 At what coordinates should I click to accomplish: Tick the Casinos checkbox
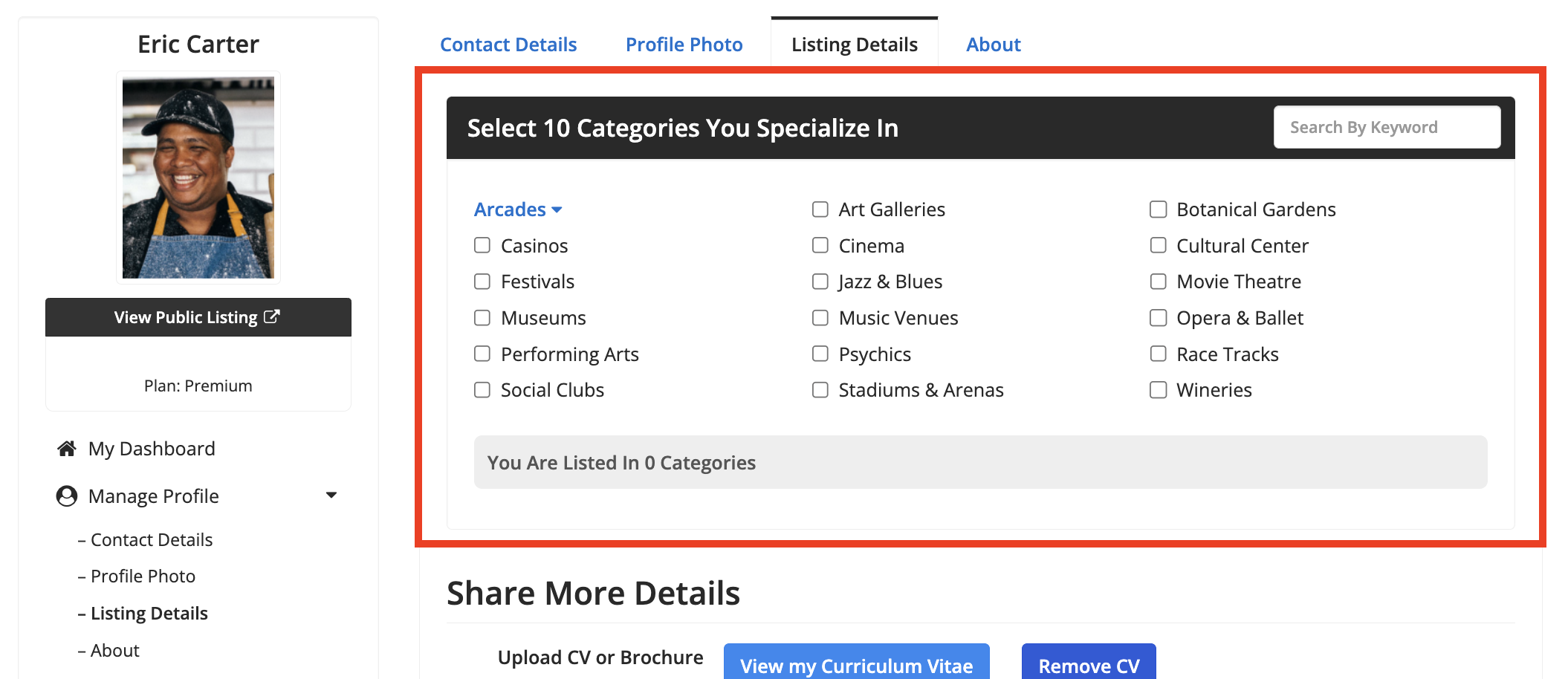point(482,245)
